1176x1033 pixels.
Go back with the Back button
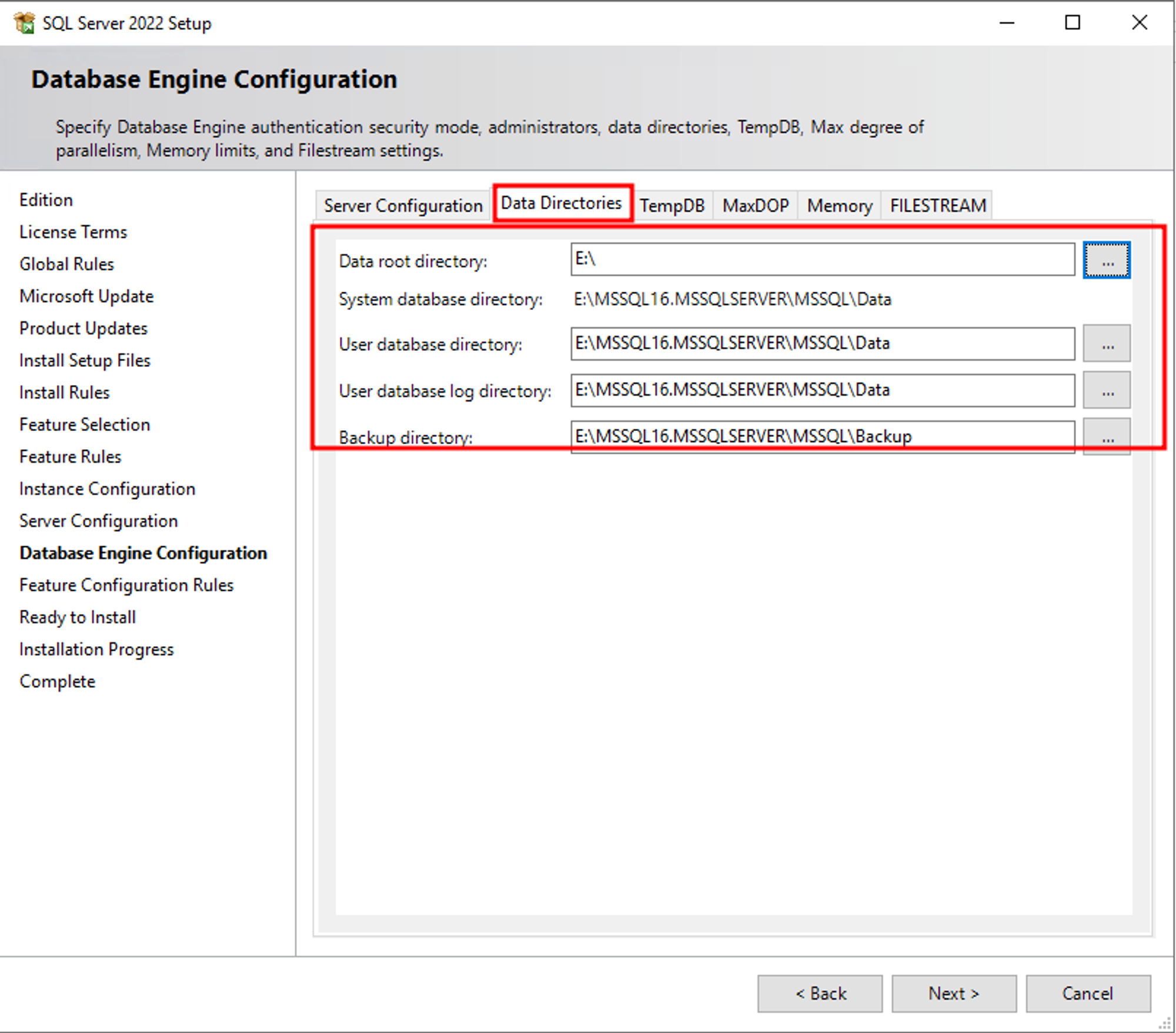(x=820, y=994)
